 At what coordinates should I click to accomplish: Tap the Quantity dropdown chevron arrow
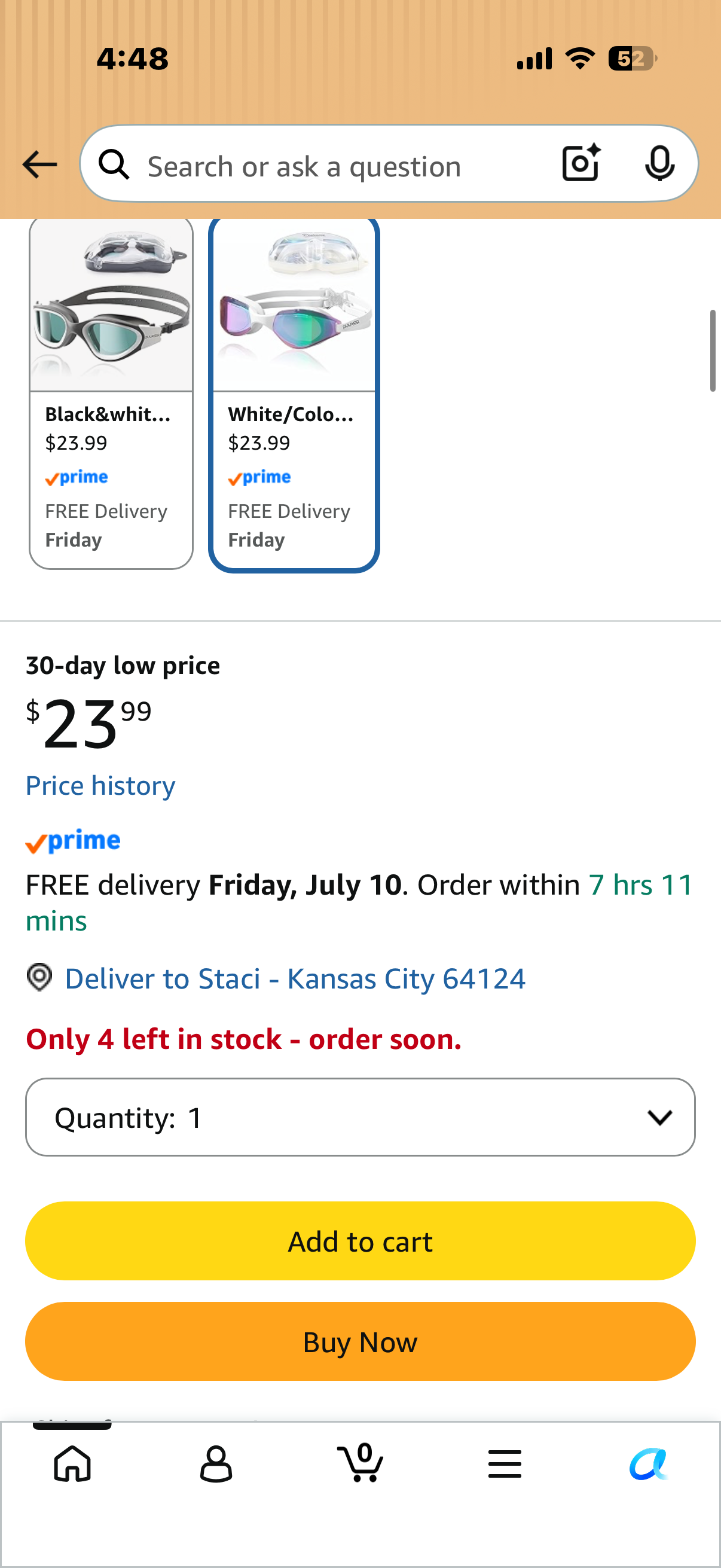pyautogui.click(x=659, y=1117)
